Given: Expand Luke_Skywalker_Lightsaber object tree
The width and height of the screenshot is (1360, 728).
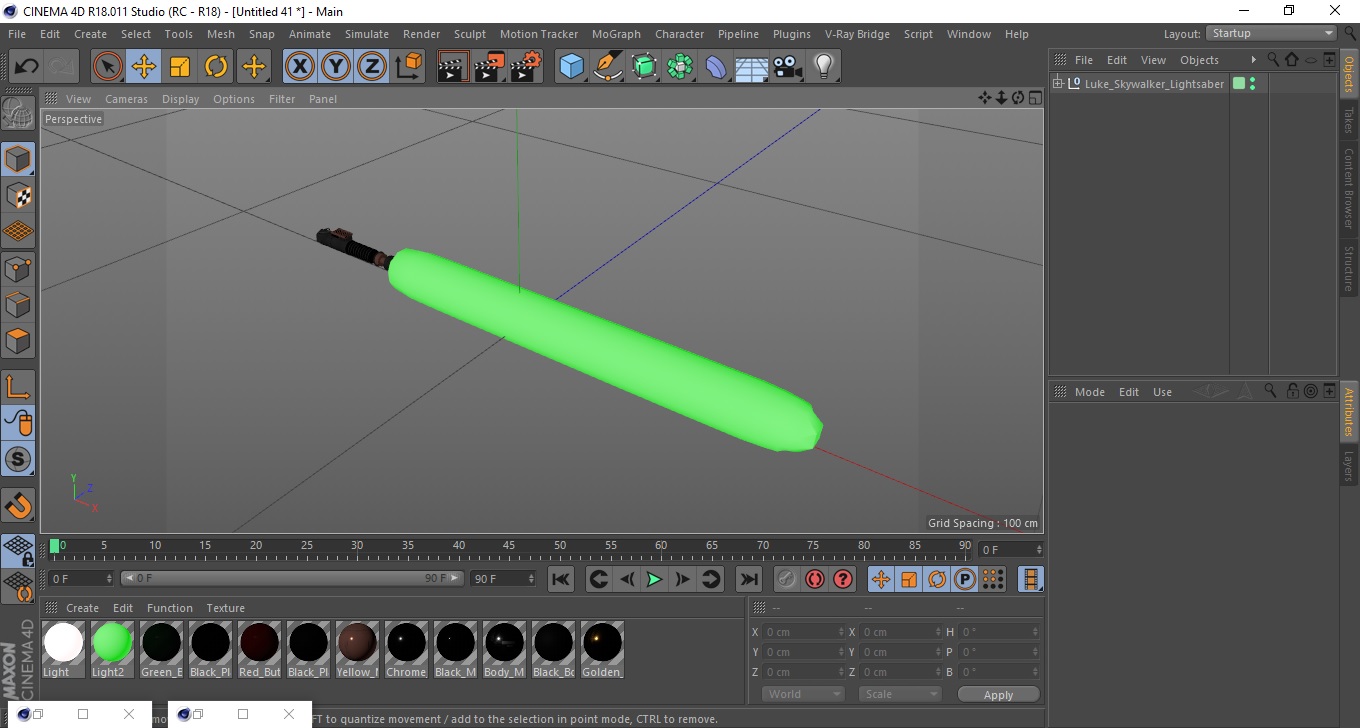Looking at the screenshot, I should coord(1058,83).
